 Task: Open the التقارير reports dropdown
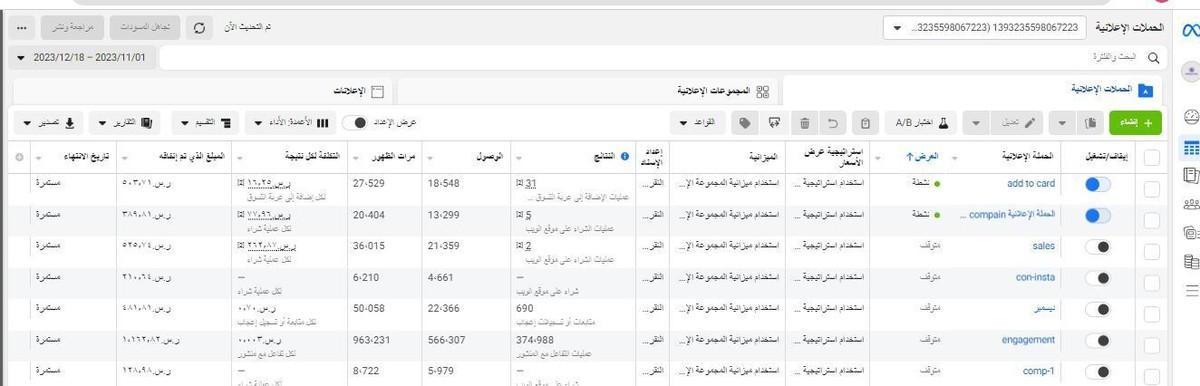(x=125, y=122)
